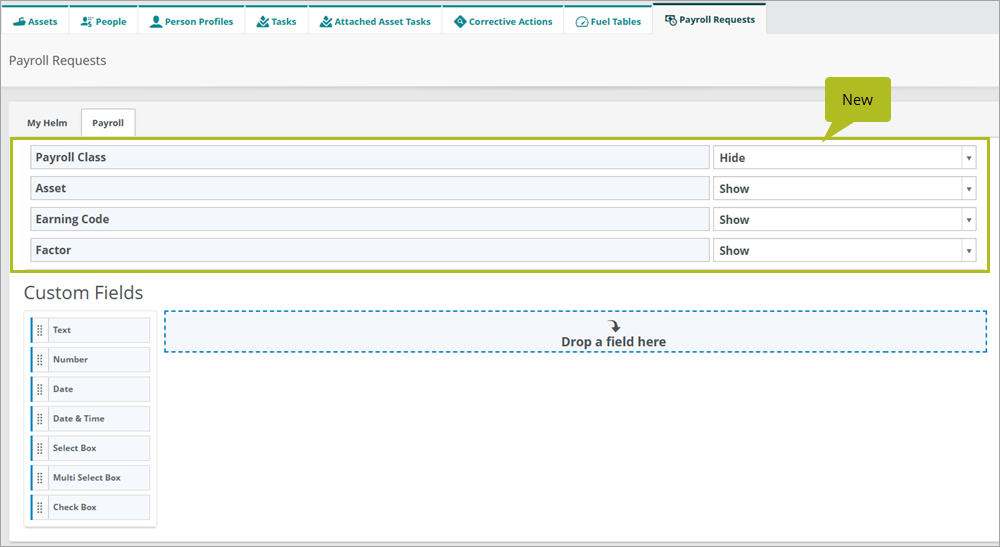The width and height of the screenshot is (1000, 547).
Task: Click the Attached Asset Tasks icon
Action: 325,22
